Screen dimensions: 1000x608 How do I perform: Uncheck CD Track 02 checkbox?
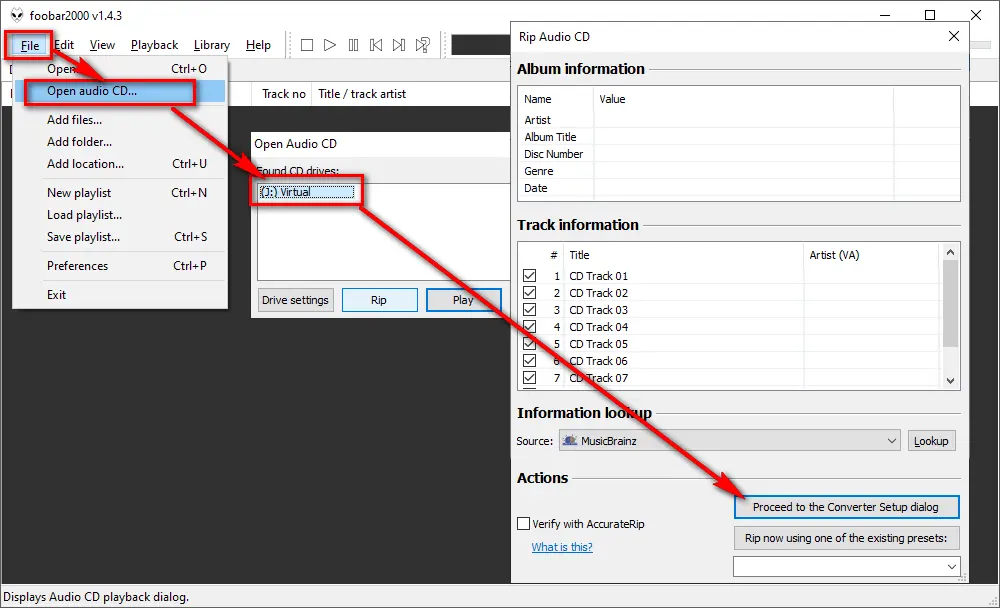coord(529,293)
